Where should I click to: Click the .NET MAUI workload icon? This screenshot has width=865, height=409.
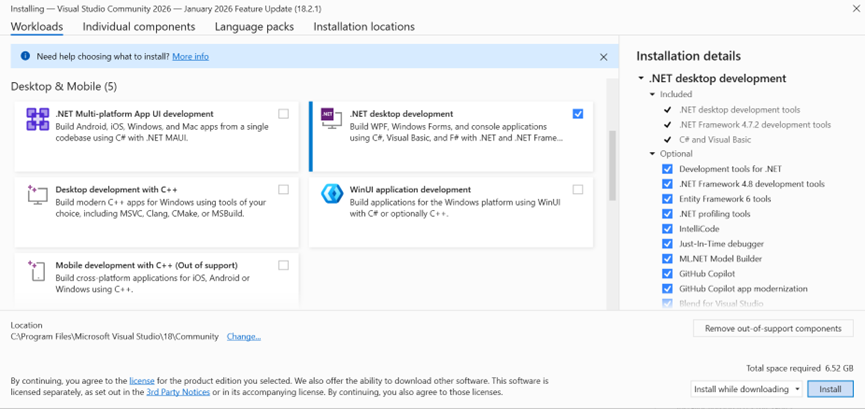click(38, 119)
